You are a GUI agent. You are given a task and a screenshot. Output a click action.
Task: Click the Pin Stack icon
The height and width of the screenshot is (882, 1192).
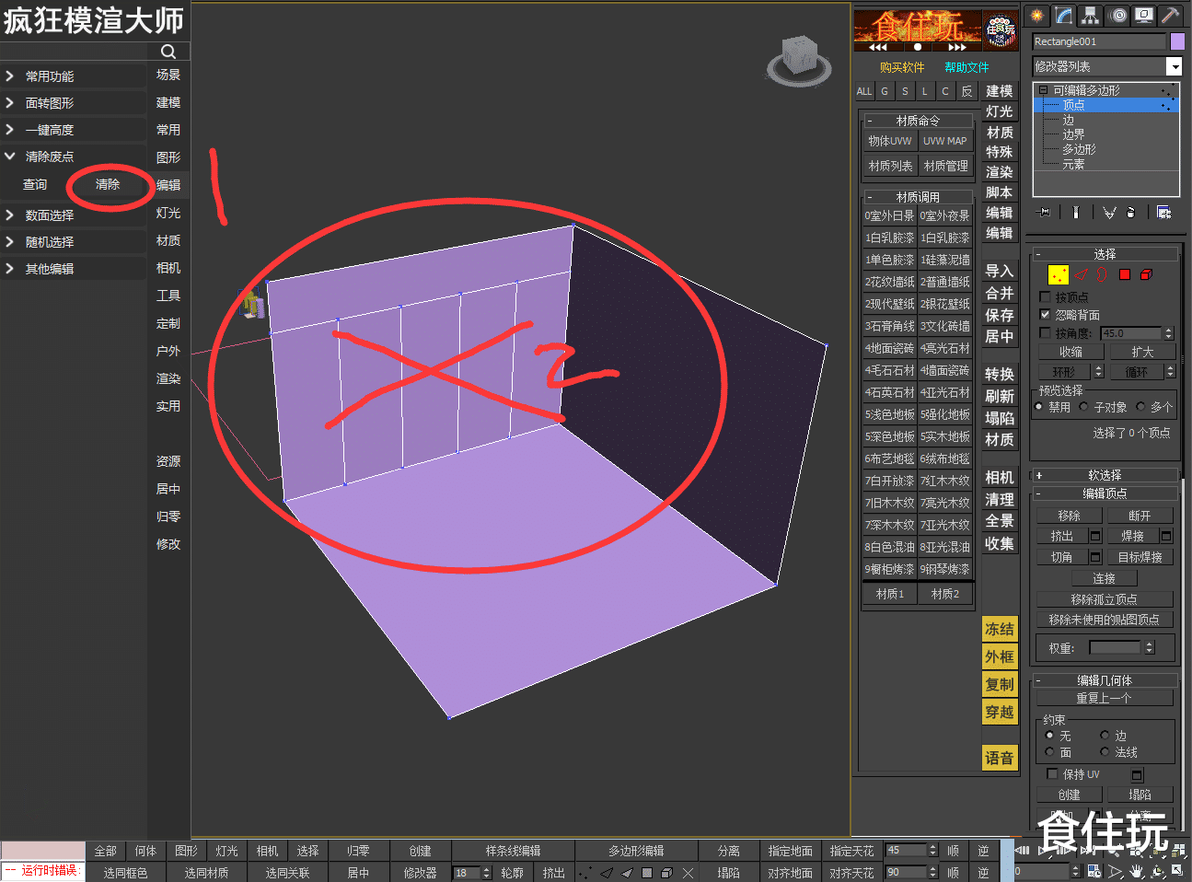pos(1045,212)
